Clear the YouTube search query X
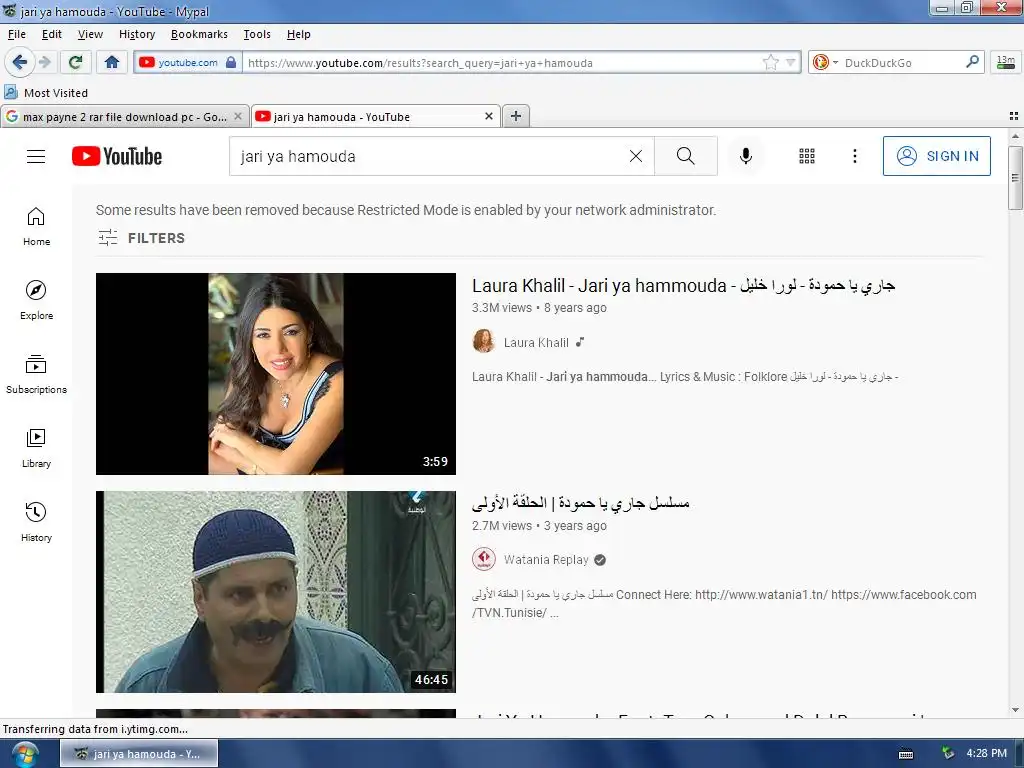 (635, 156)
